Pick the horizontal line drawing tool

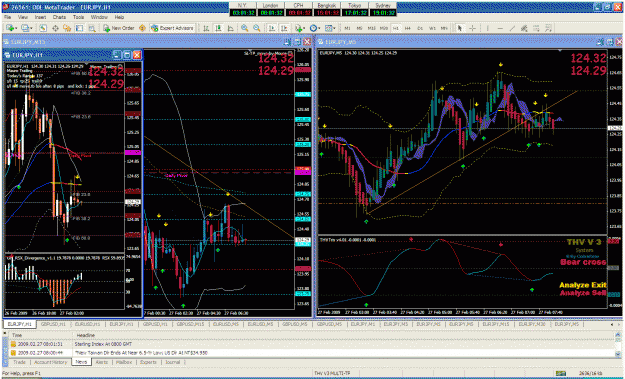(500, 28)
